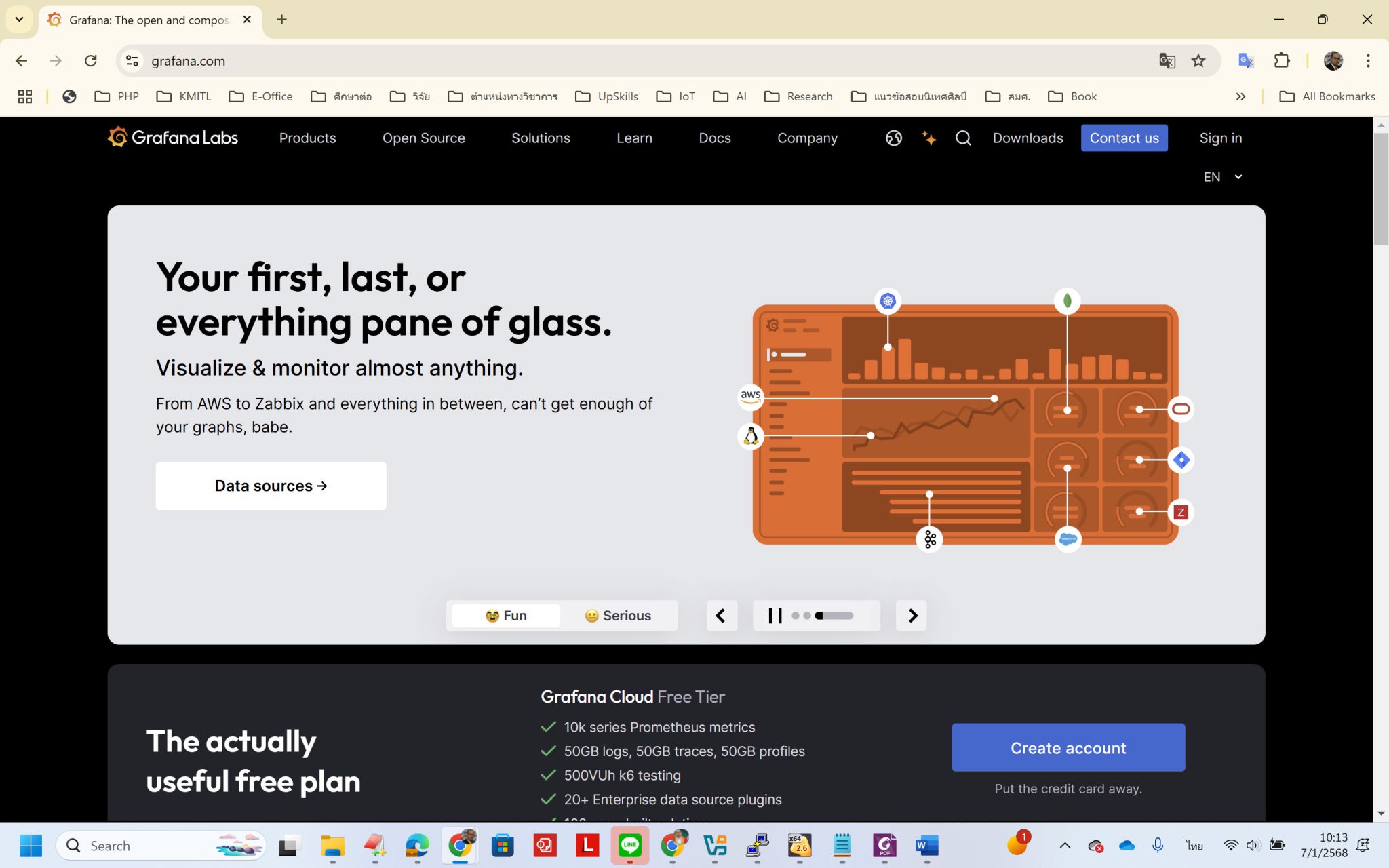Screen dimensions: 1389x868
Task: Pause the carousel autoplay
Action: (774, 615)
